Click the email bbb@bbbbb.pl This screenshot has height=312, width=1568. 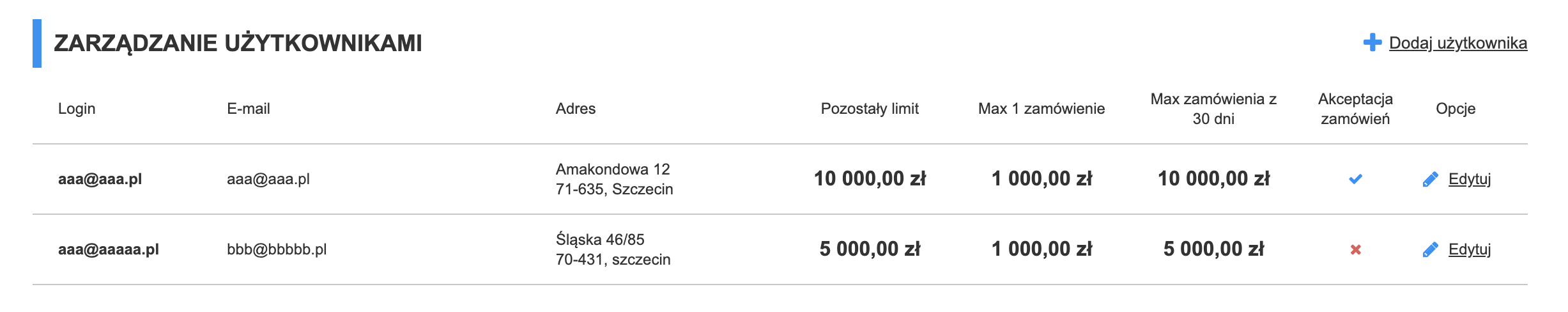[x=277, y=249]
